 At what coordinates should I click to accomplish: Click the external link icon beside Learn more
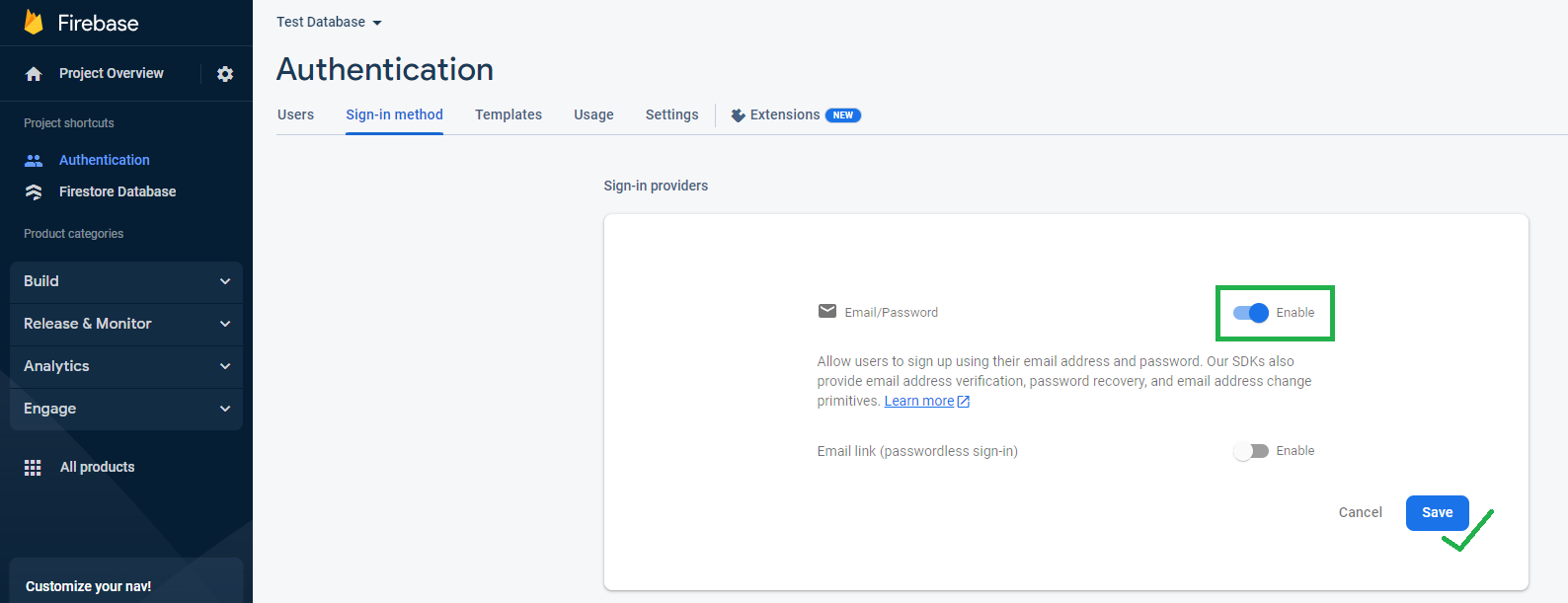point(964,402)
